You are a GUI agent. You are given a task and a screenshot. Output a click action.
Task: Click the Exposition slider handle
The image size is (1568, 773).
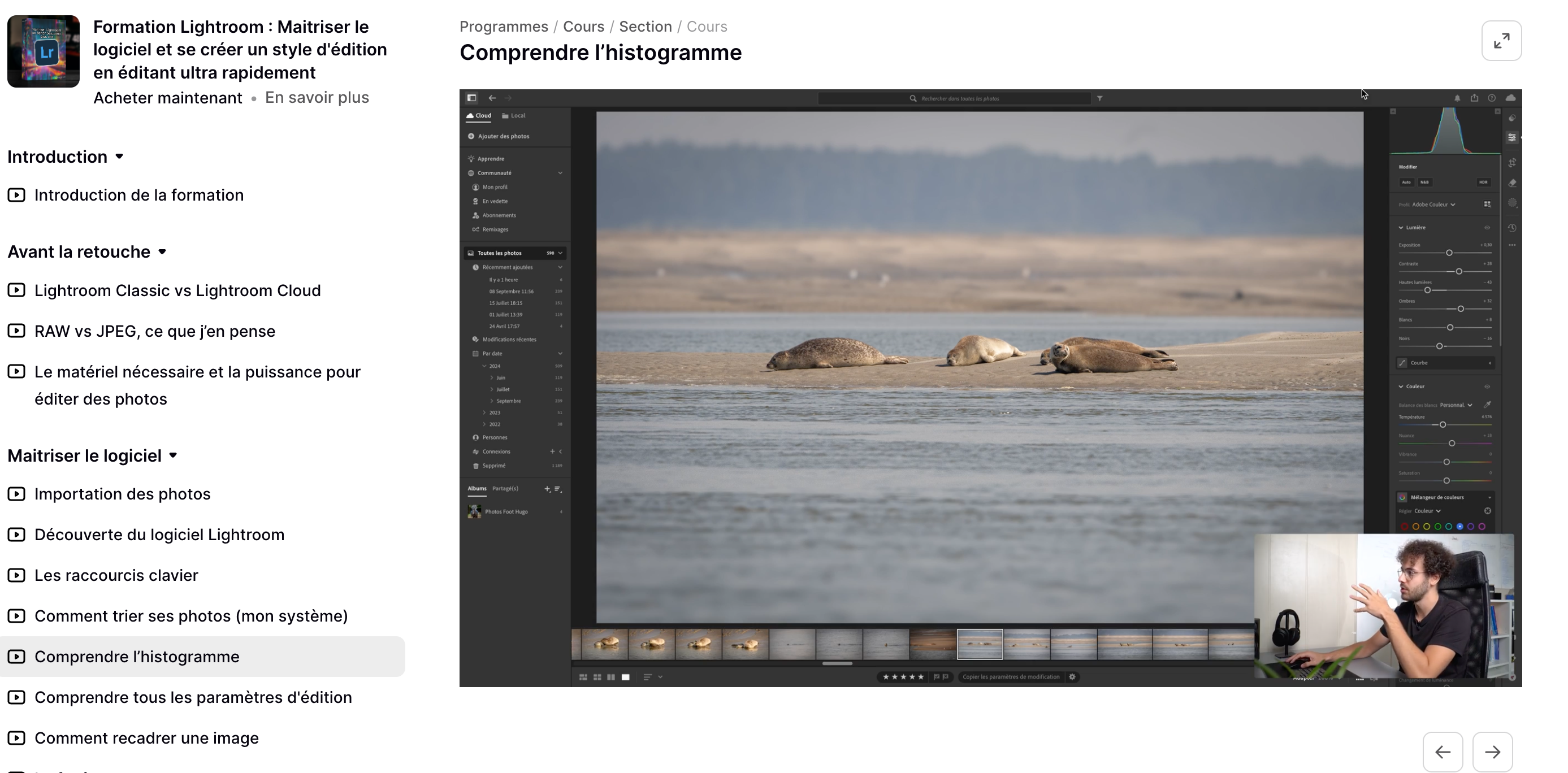[x=1449, y=253]
